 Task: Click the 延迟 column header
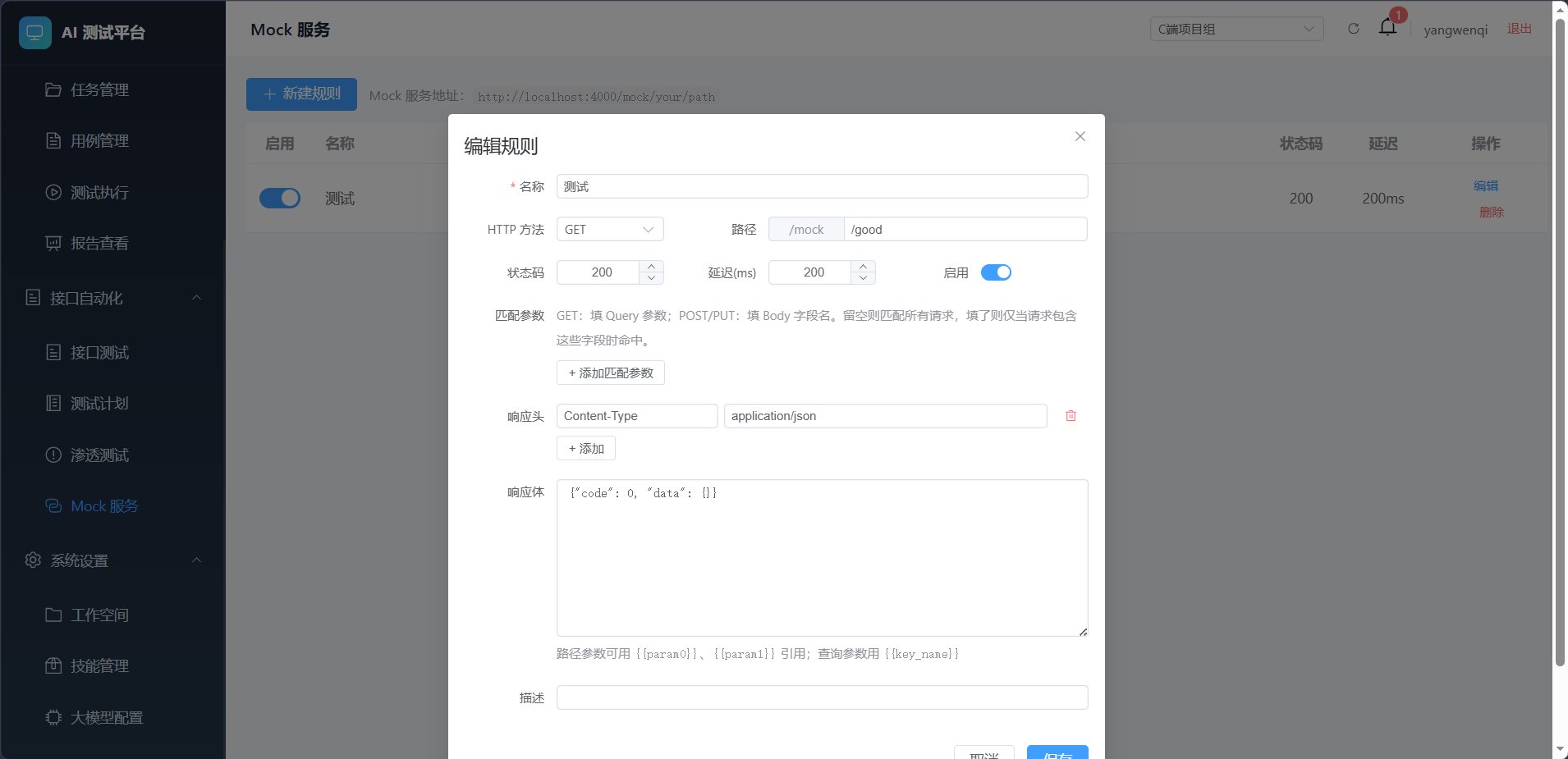(x=1383, y=144)
